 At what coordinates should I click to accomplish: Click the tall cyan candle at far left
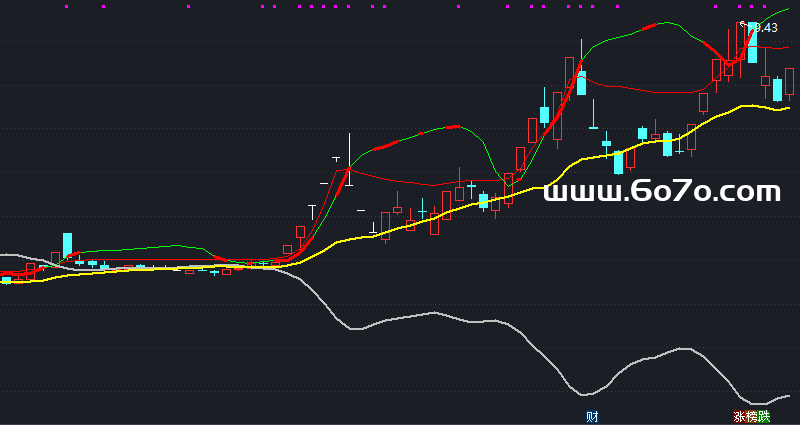tap(68, 245)
